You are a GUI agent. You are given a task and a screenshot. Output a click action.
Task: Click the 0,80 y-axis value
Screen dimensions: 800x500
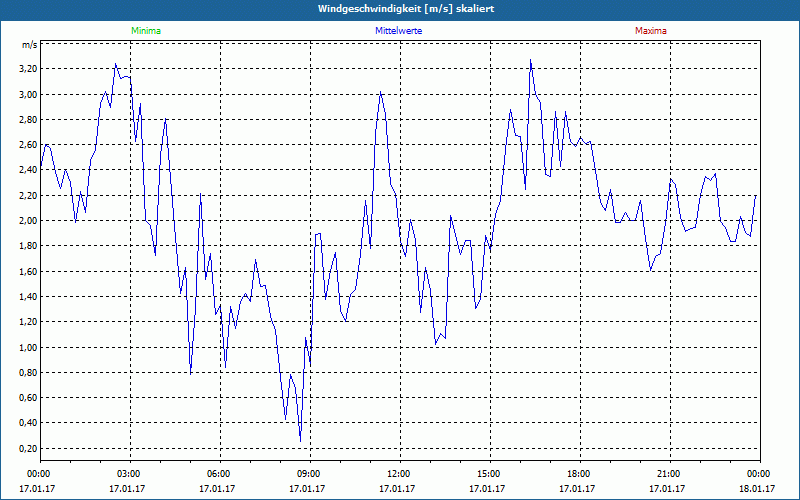[x=29, y=372]
